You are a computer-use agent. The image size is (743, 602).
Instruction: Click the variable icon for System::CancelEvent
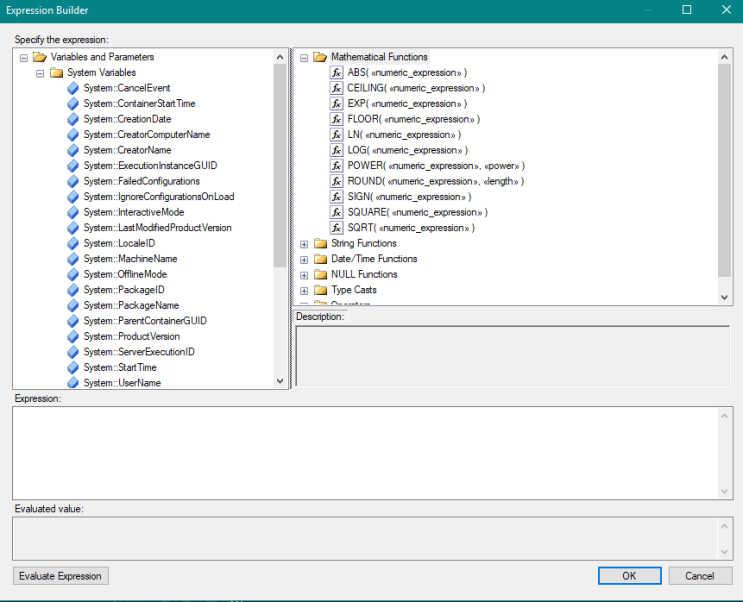[73, 88]
